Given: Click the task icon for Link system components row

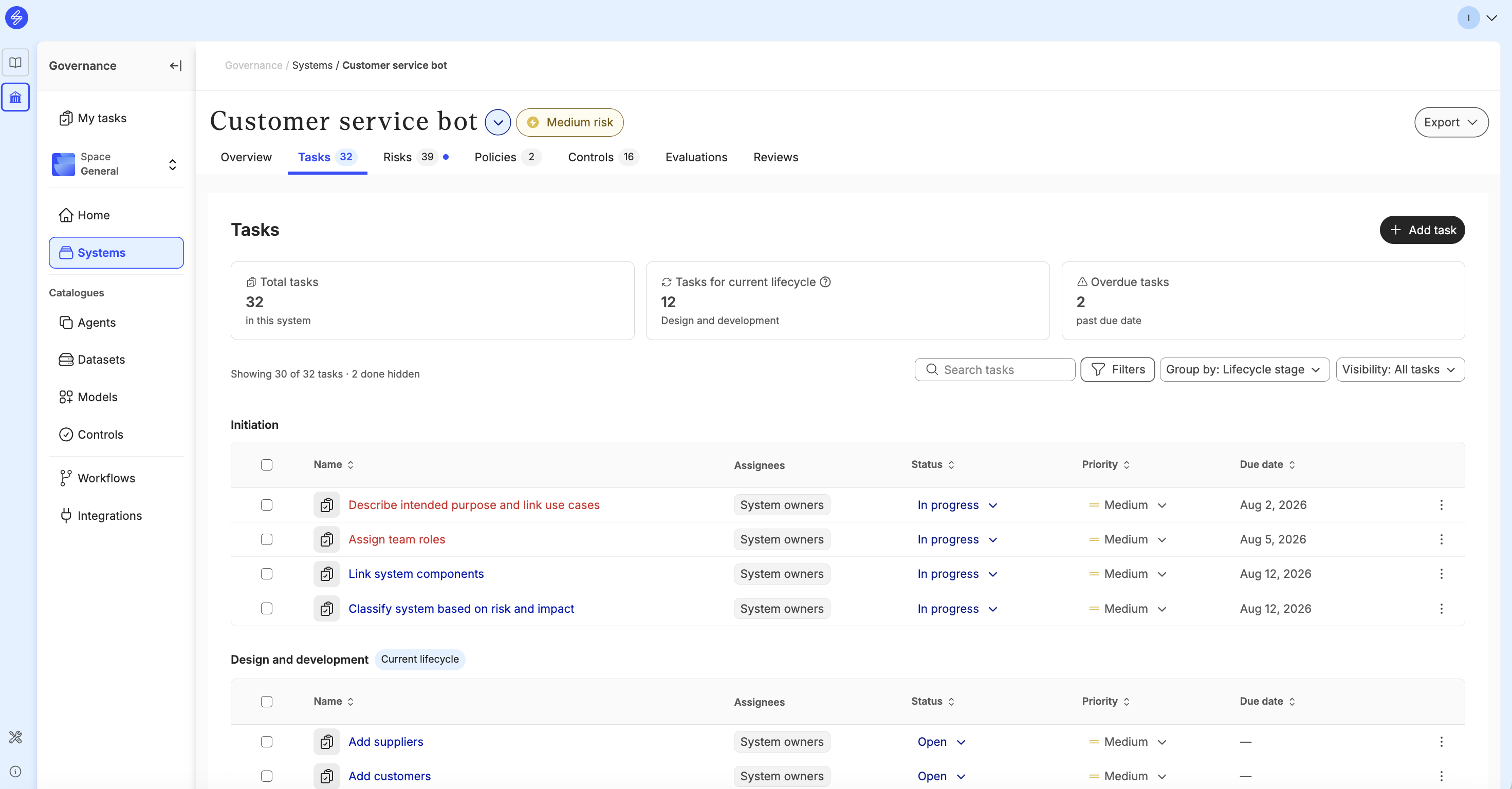Looking at the screenshot, I should pyautogui.click(x=327, y=574).
